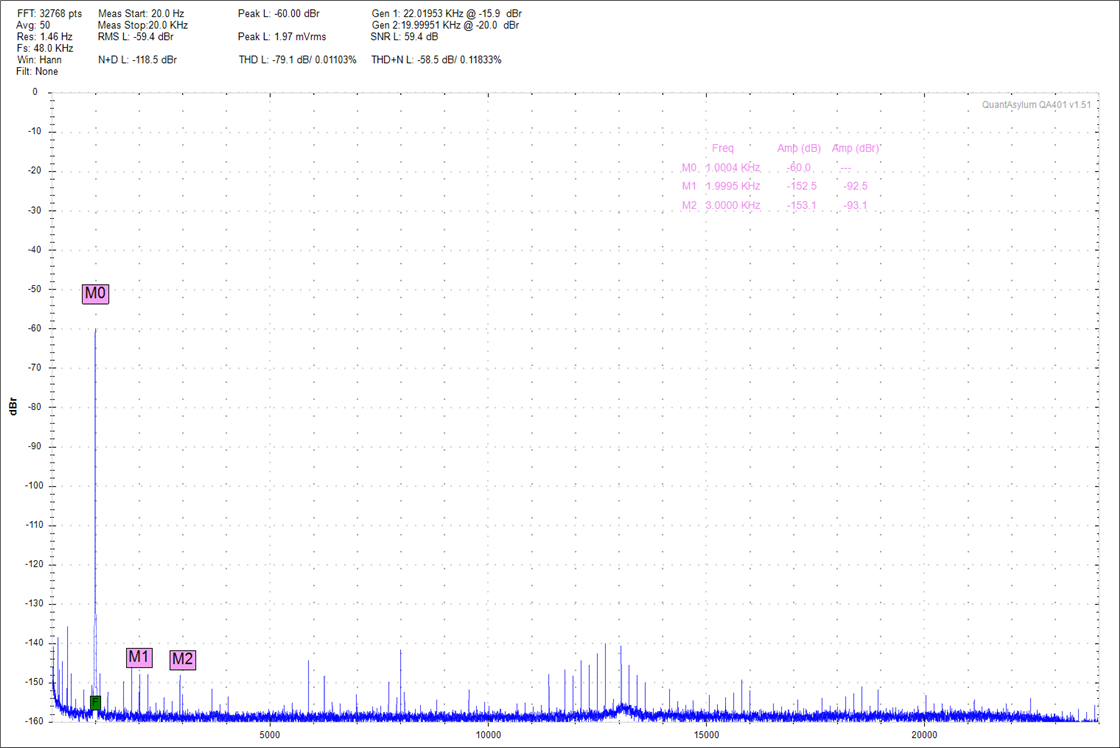Image resolution: width=1120 pixels, height=748 pixels.
Task: Click the -100 y-axis tick label
Action: 32,485
